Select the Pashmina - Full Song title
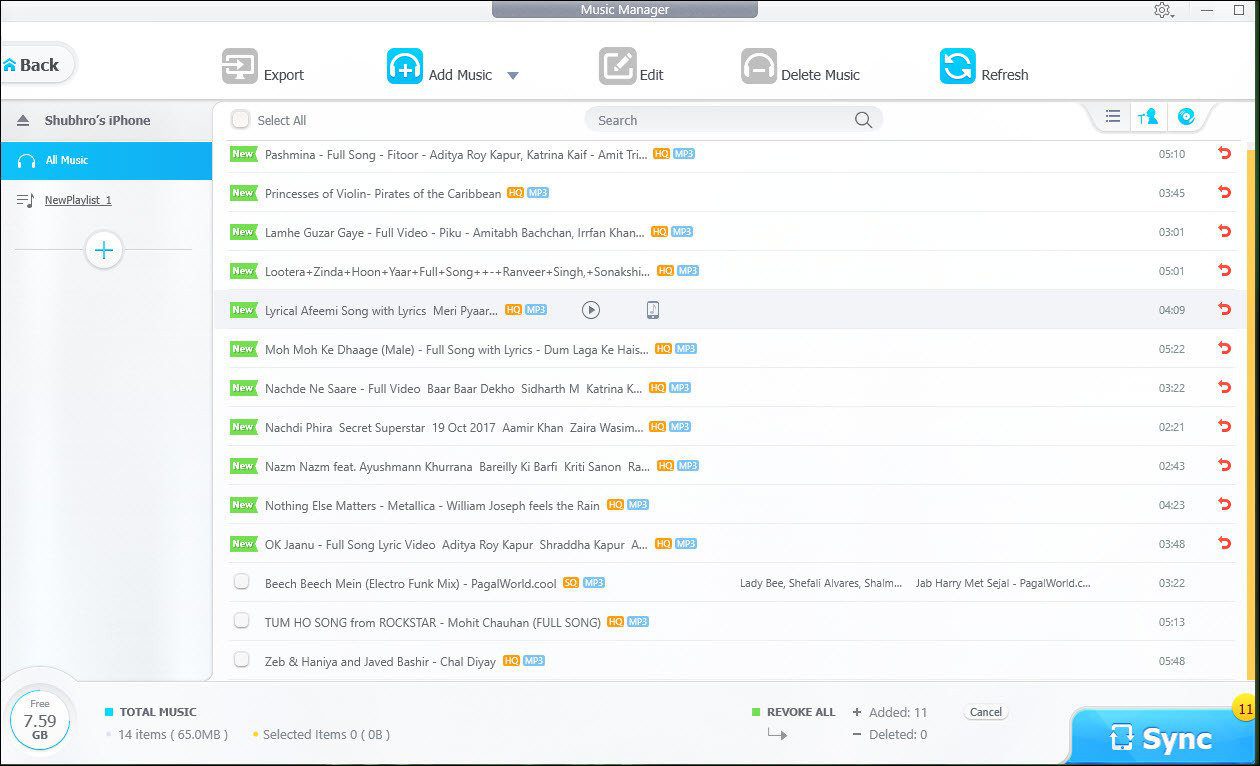Image resolution: width=1260 pixels, height=766 pixels. 457,155
